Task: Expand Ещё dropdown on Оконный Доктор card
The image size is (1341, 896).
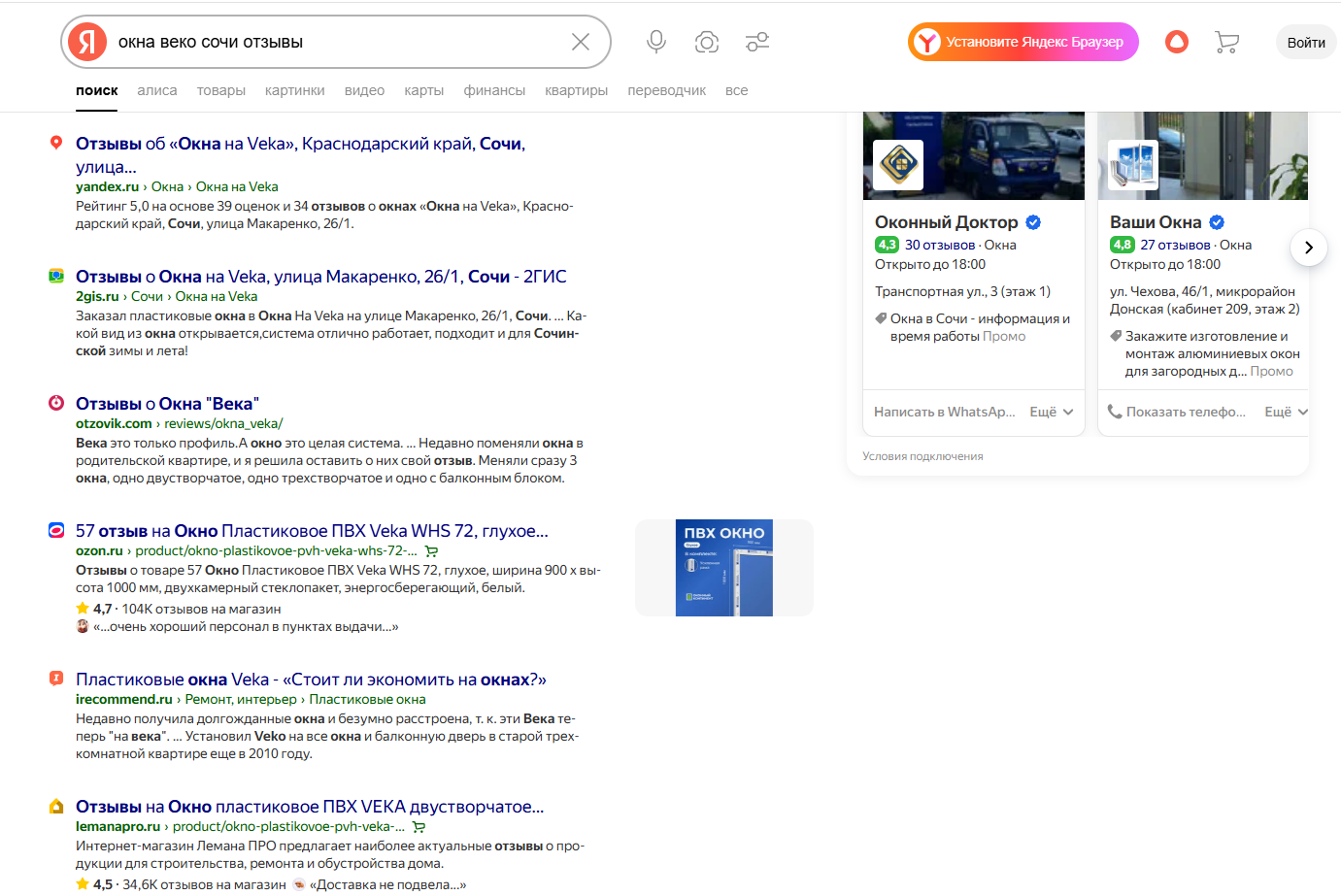Action: coord(1052,412)
